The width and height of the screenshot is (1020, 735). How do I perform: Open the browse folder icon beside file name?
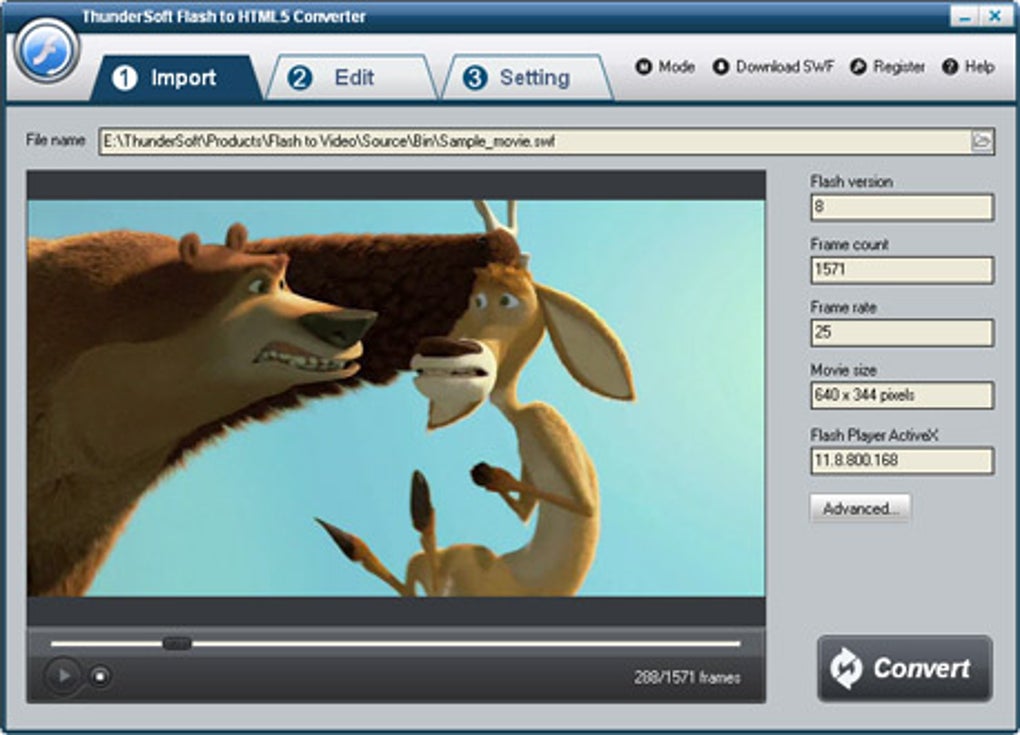click(982, 141)
